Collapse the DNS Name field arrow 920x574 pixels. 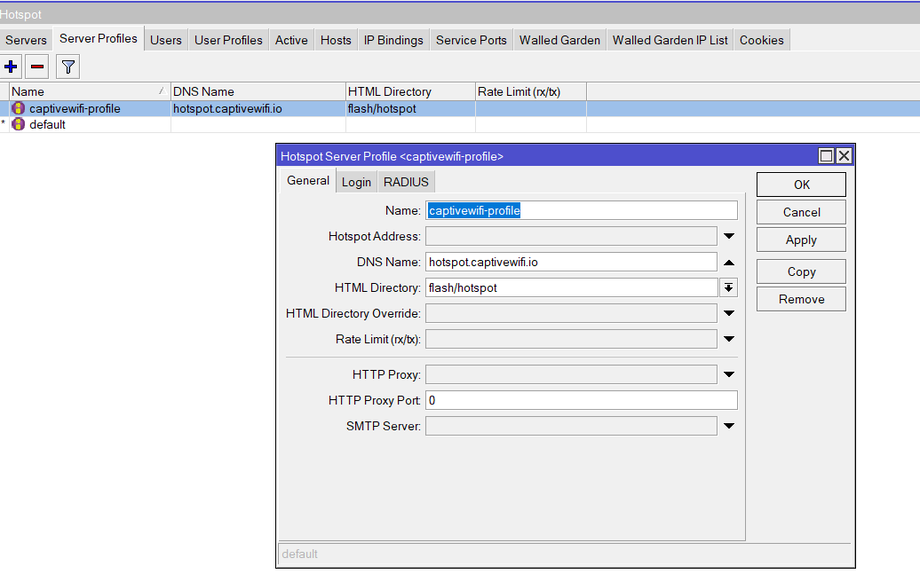click(x=729, y=262)
